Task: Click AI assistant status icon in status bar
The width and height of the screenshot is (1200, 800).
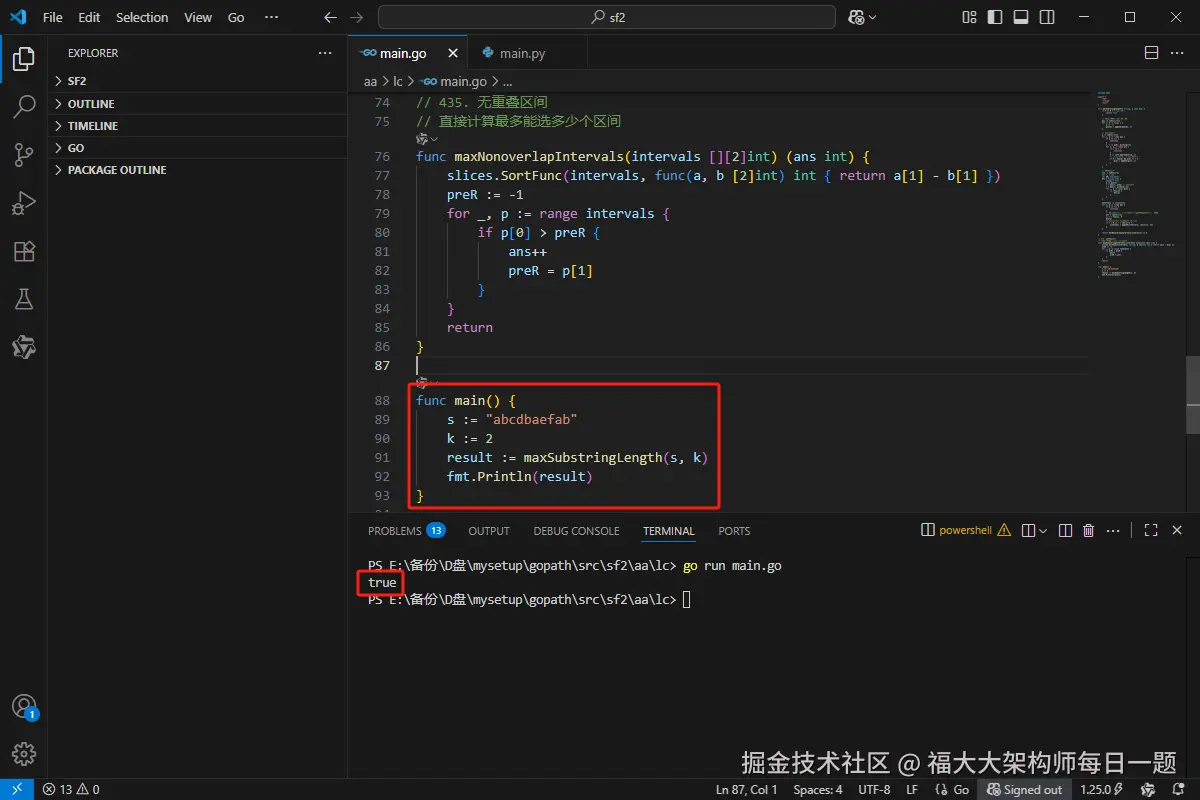Action: (1148, 789)
